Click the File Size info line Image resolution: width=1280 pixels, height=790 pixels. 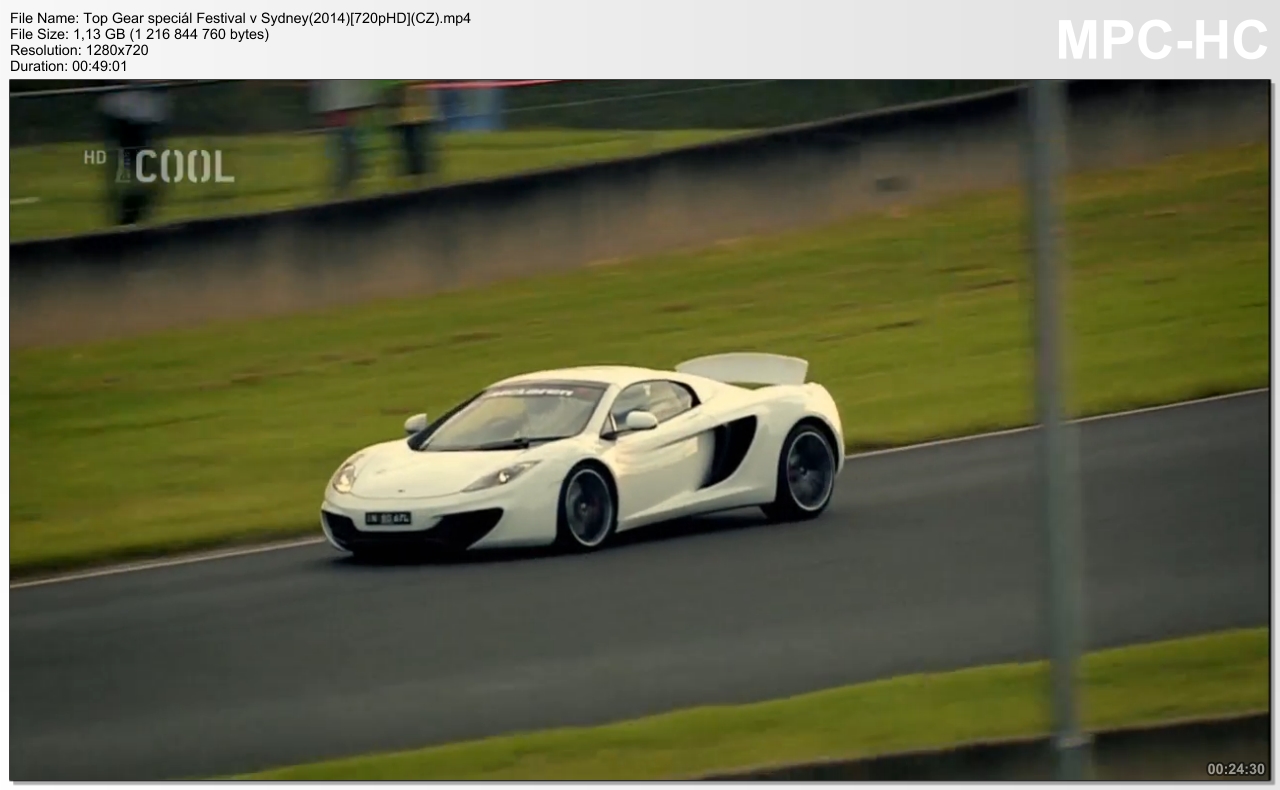[139, 34]
